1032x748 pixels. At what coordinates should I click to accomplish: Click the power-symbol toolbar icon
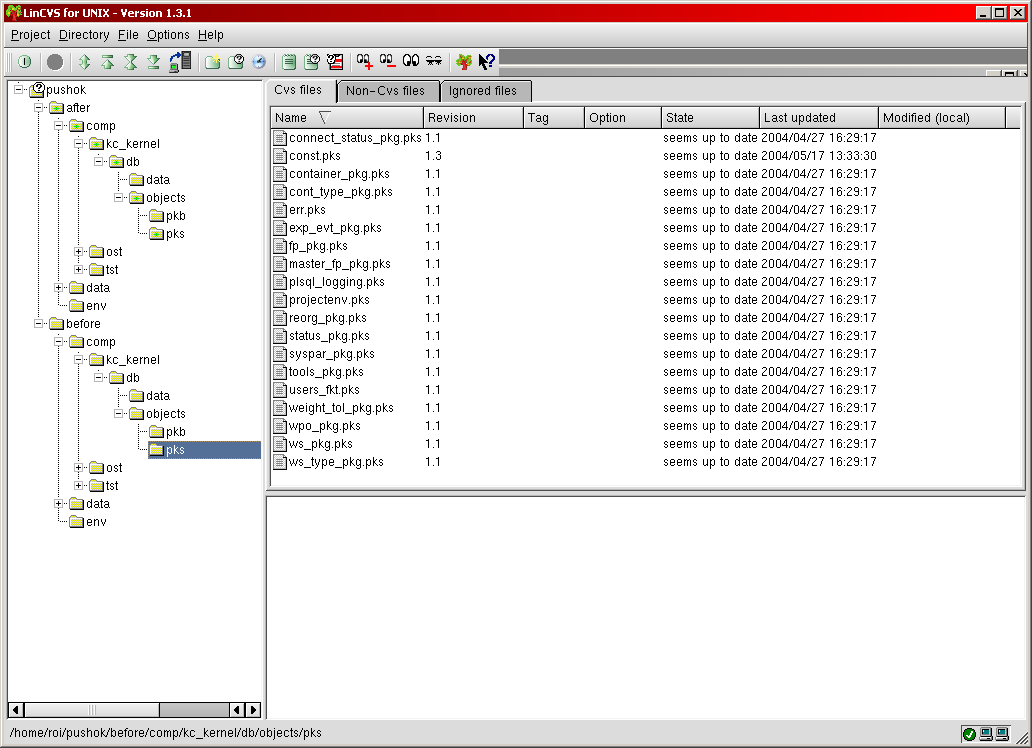tap(24, 62)
